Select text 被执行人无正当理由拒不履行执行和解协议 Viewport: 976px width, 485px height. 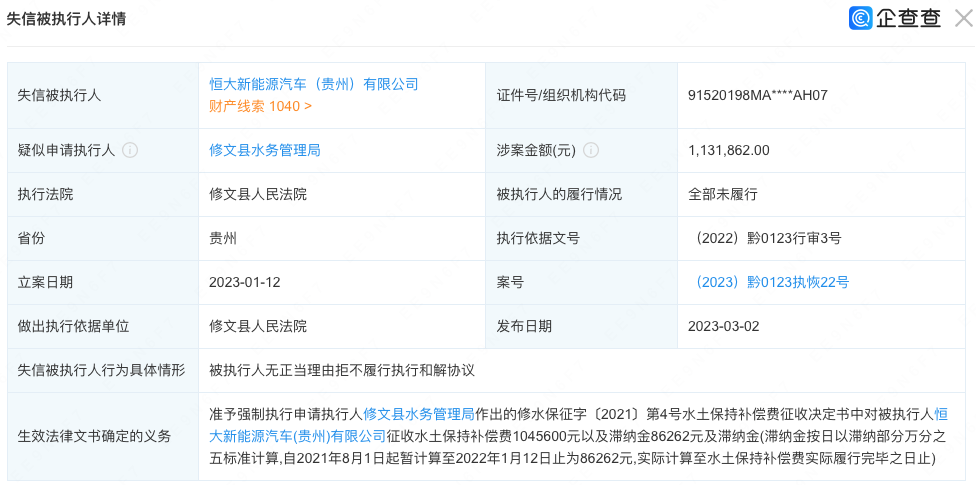[x=342, y=370]
